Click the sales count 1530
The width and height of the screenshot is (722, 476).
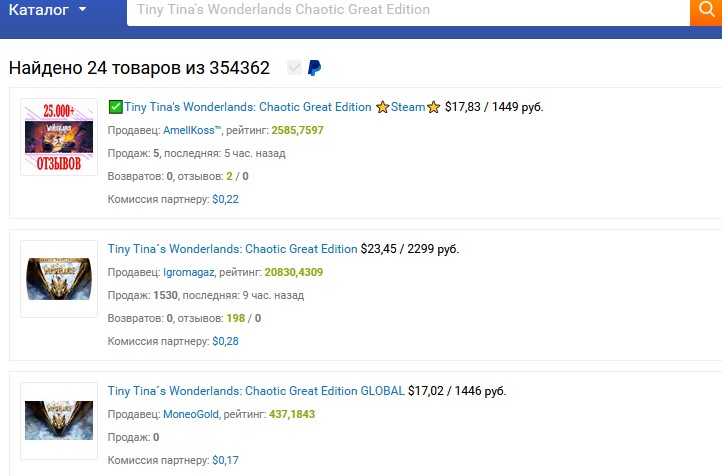[x=165, y=295]
